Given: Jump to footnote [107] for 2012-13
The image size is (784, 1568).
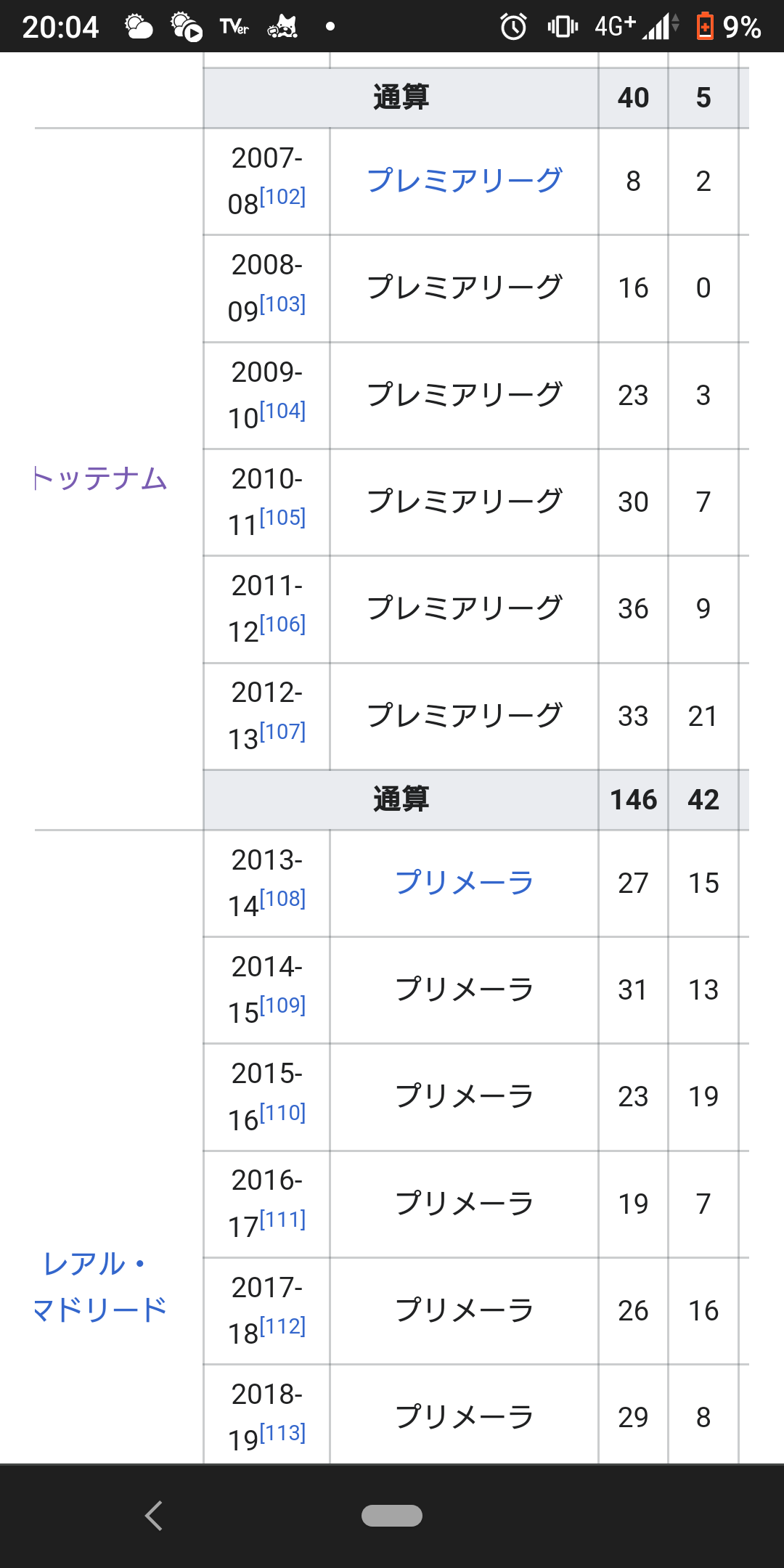Looking at the screenshot, I should [x=282, y=732].
